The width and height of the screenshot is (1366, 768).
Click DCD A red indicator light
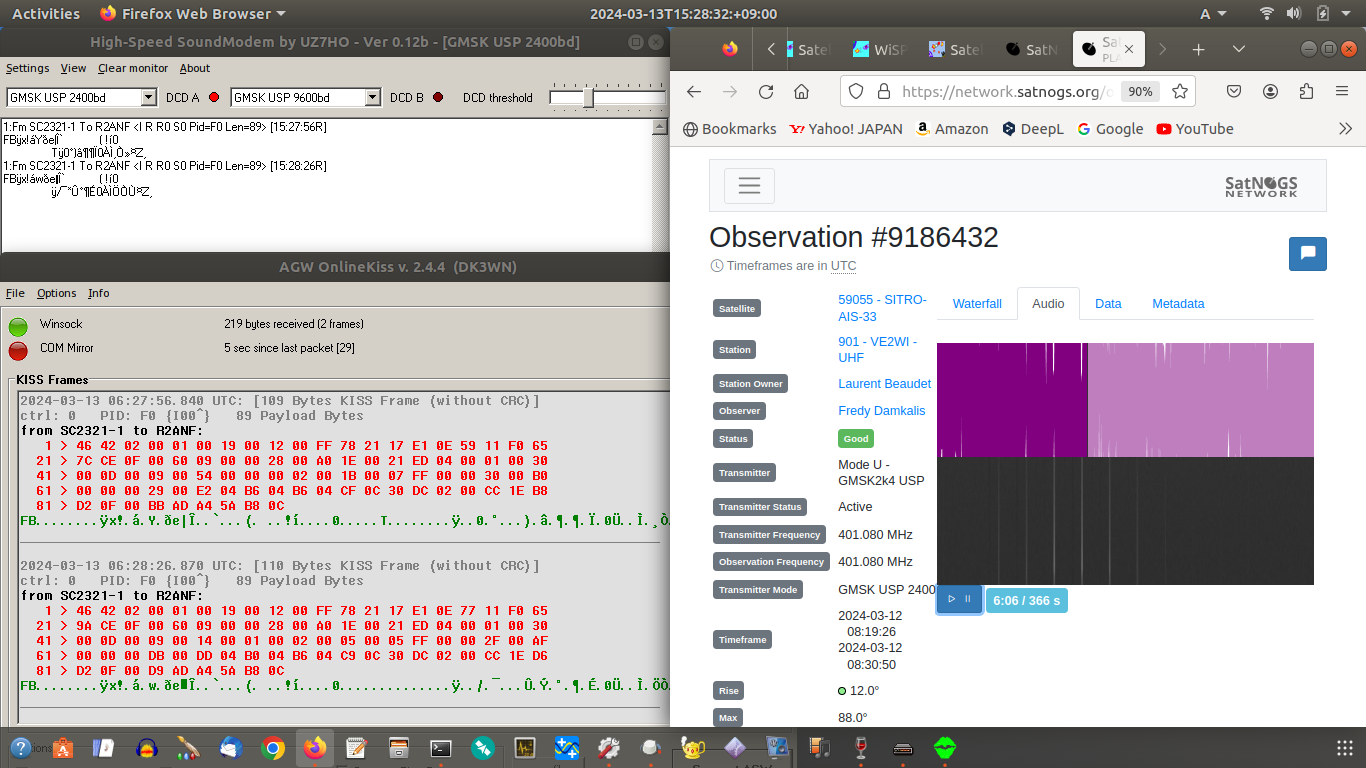pos(214,97)
